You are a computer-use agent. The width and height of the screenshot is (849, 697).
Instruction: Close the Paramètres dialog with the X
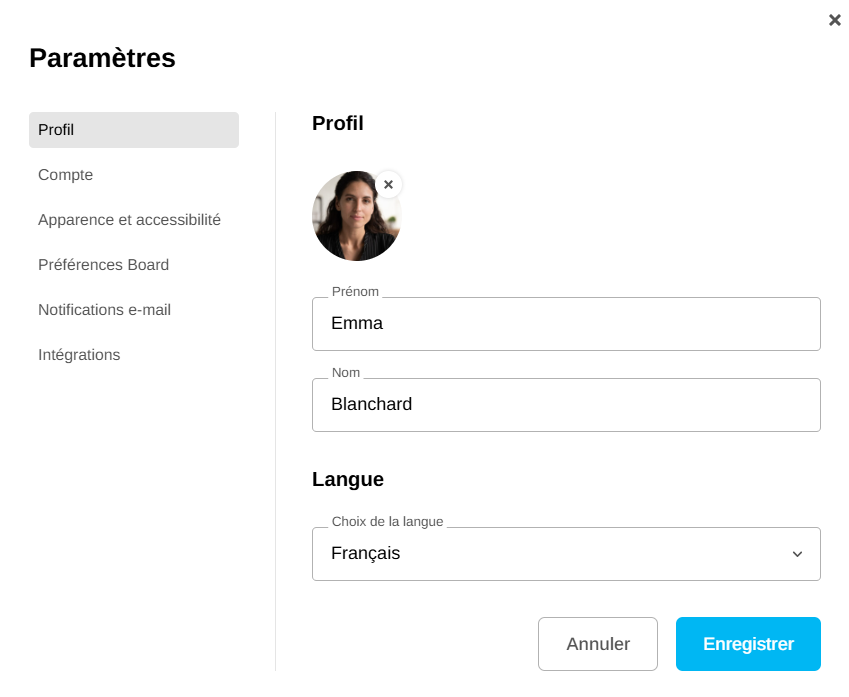[835, 20]
